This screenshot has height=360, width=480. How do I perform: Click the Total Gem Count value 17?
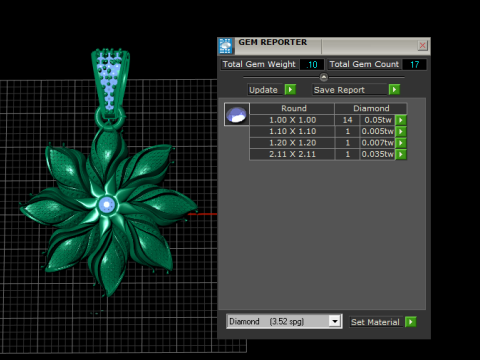point(414,64)
